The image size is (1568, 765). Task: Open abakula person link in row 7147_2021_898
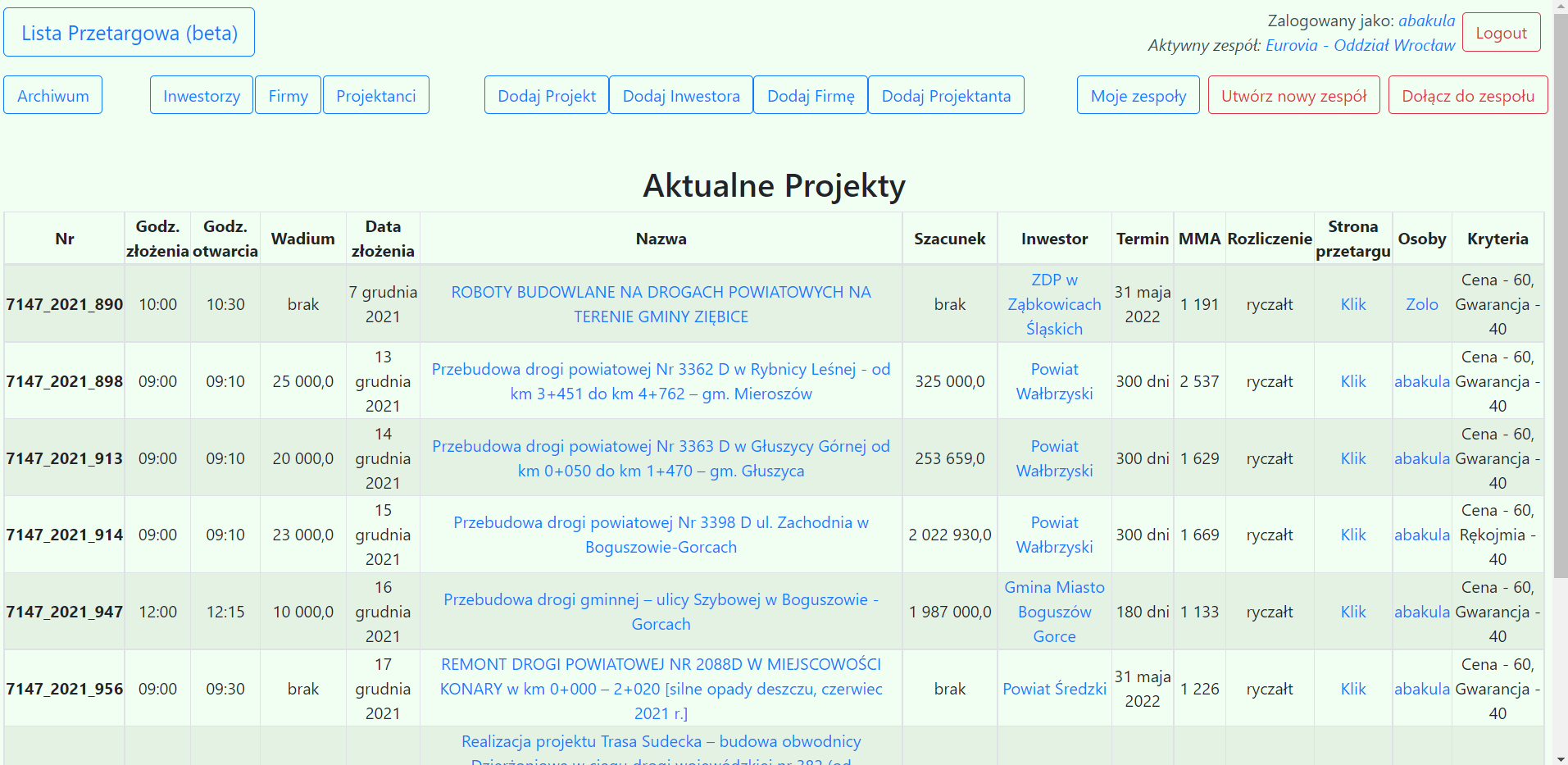(x=1421, y=381)
